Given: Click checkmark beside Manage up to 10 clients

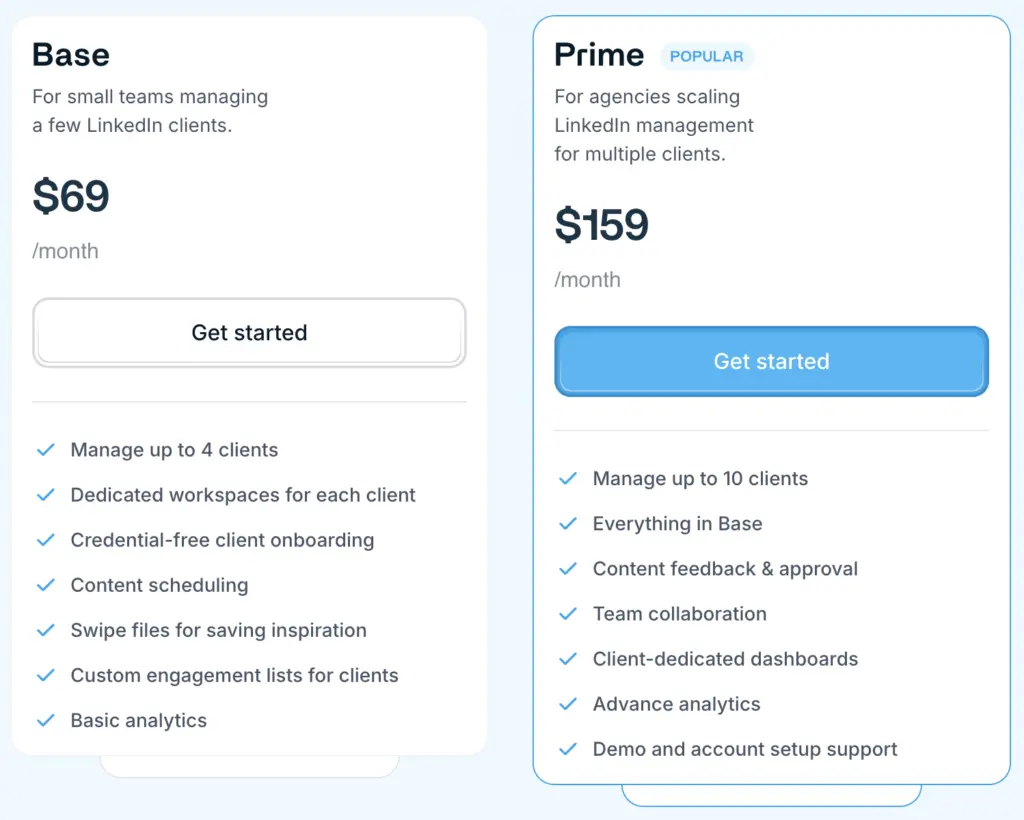Looking at the screenshot, I should tap(568, 479).
